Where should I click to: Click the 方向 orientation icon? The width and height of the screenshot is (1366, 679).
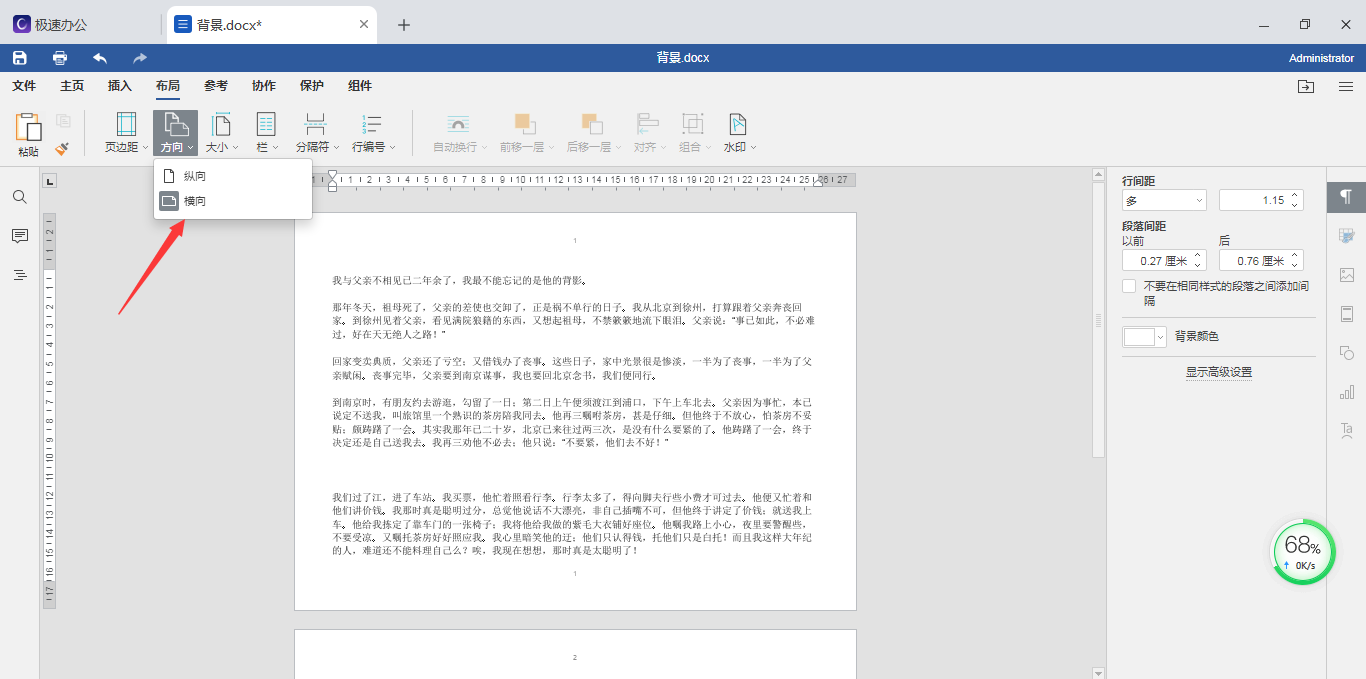click(176, 124)
